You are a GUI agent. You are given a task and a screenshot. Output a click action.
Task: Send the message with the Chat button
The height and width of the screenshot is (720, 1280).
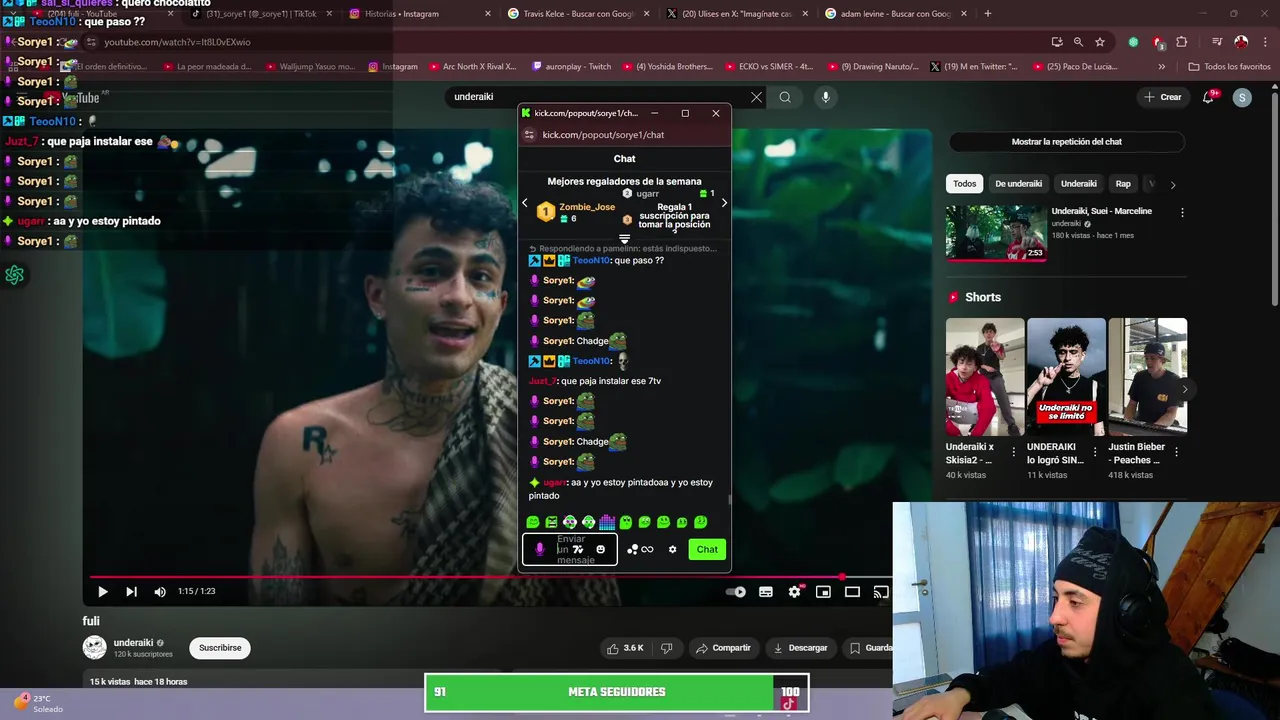[x=707, y=549]
